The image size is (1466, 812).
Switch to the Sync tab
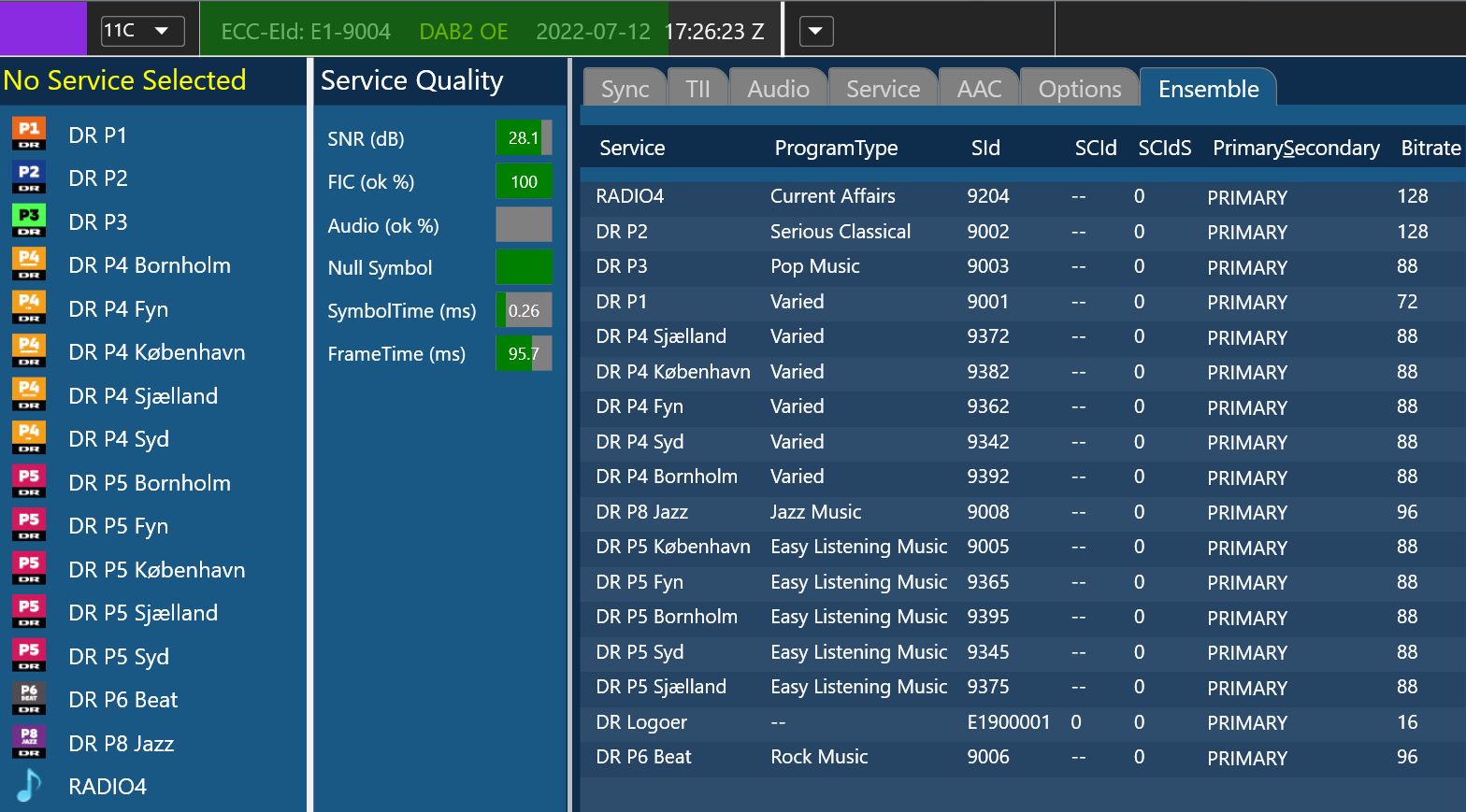coord(625,89)
